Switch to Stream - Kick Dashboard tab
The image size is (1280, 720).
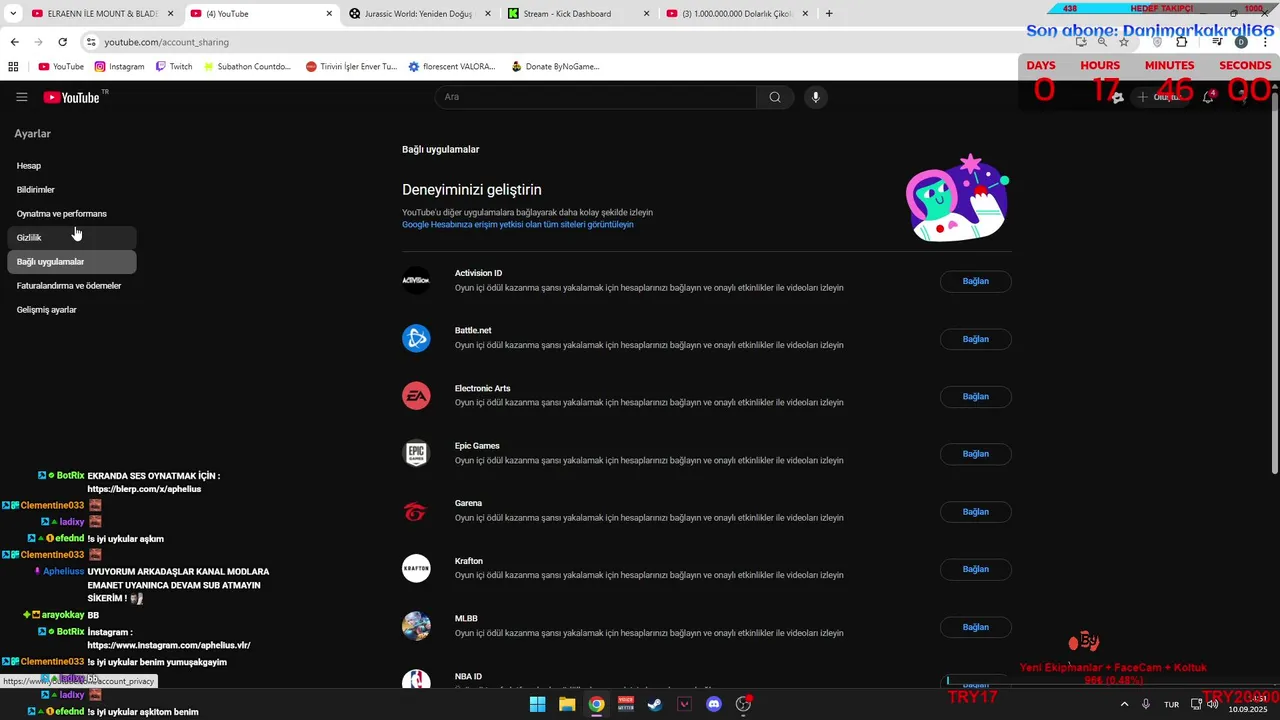tap(578, 13)
